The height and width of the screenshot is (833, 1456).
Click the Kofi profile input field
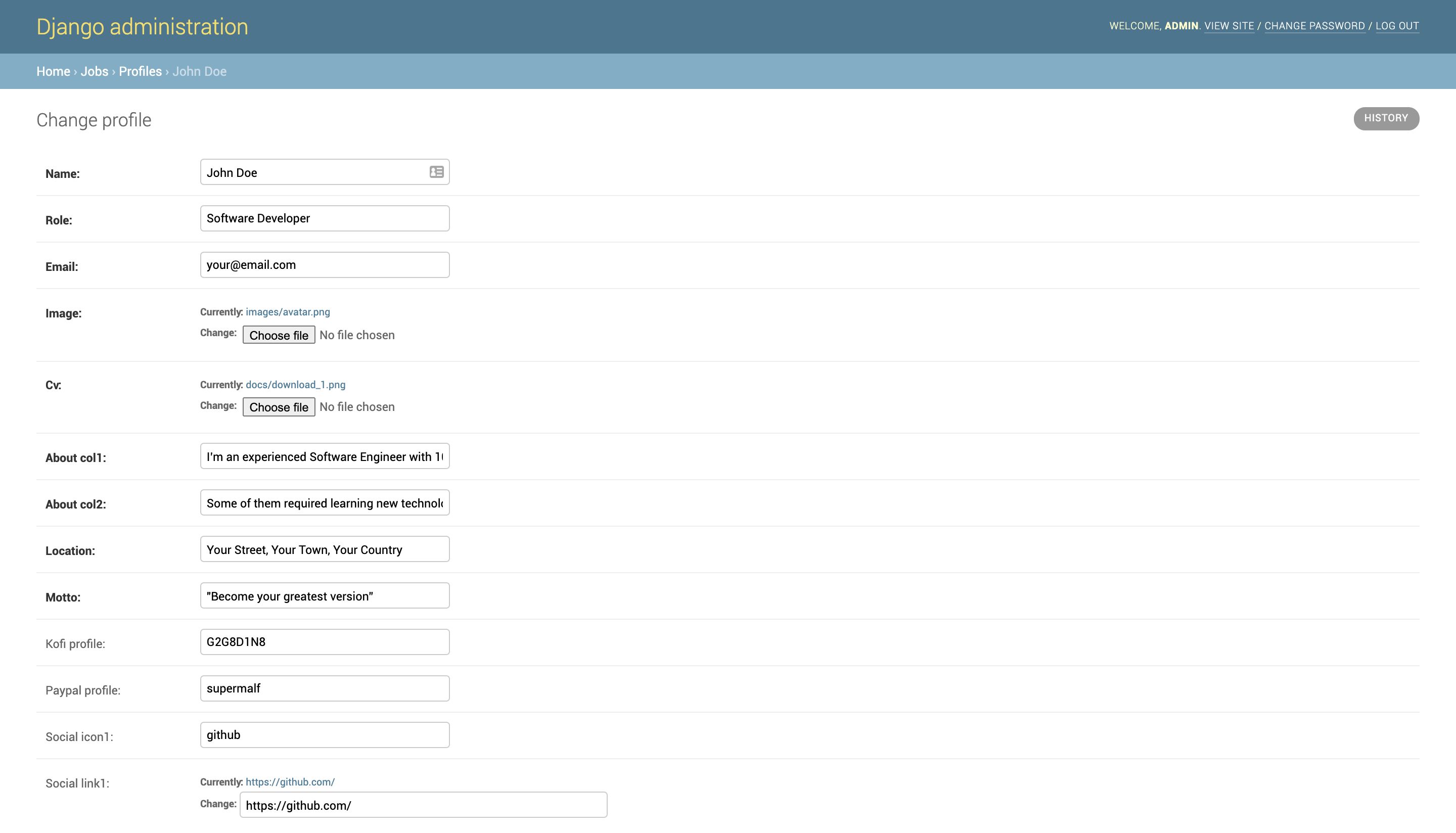pos(325,642)
